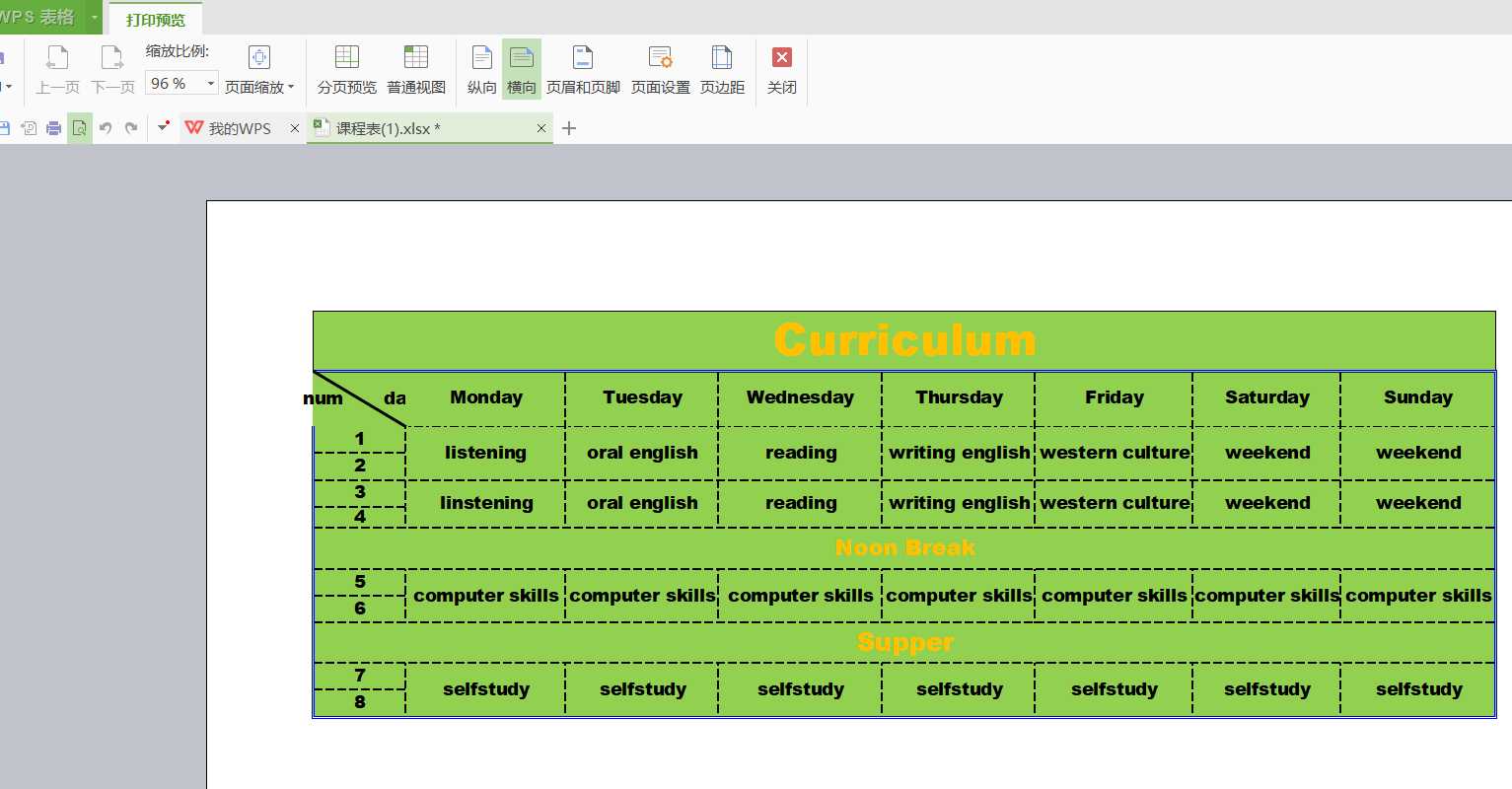This screenshot has width=1512, height=789.
Task: Click the save-as/export icon in quick toolbar
Action: [29, 128]
